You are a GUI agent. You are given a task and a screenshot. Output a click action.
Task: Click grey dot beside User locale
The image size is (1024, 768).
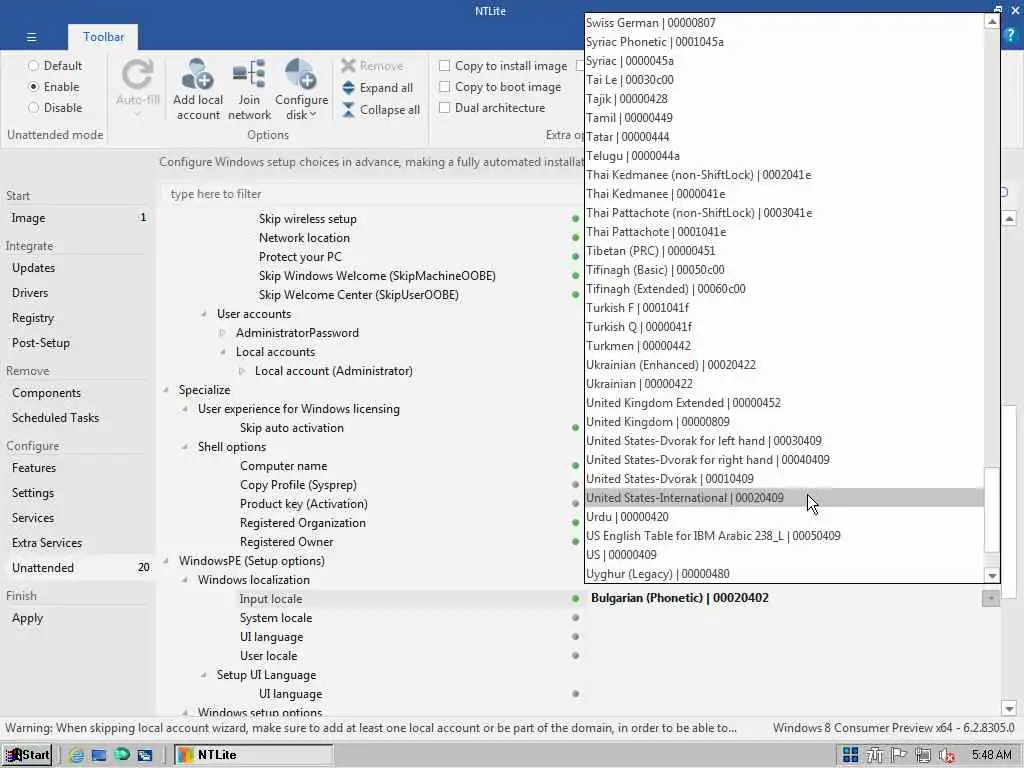(575, 656)
